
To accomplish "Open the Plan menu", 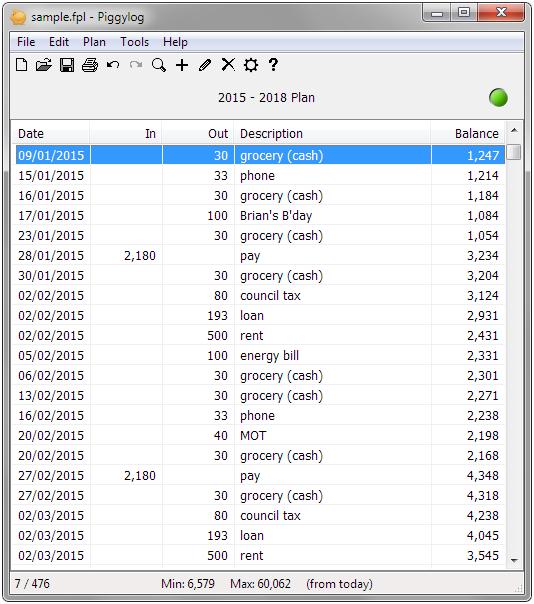I will click(94, 42).
